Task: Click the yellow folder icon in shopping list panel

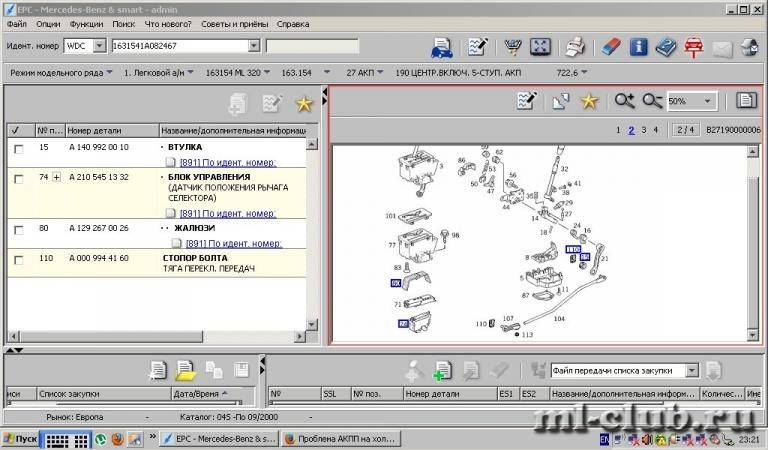Action: 185,370
